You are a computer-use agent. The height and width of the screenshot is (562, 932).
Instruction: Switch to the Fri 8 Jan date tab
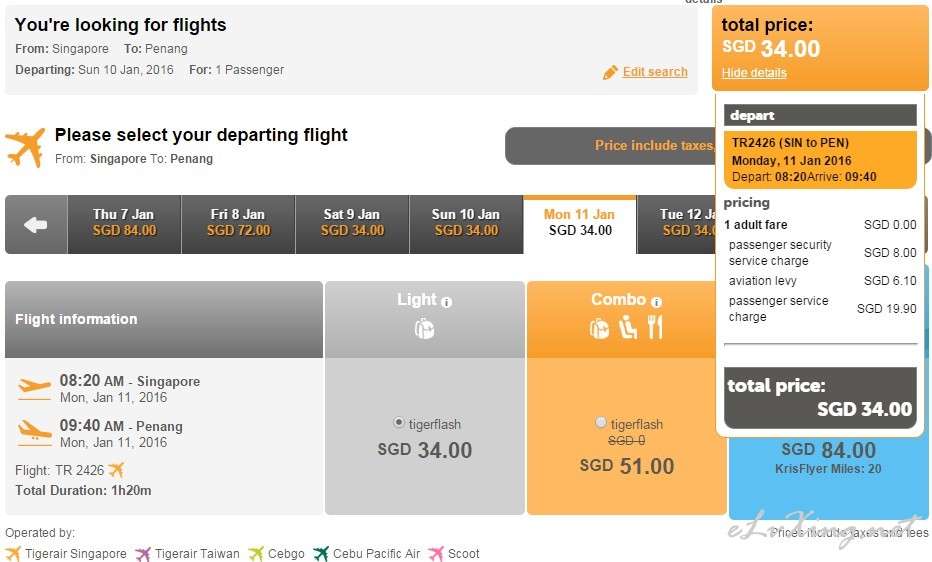[238, 225]
